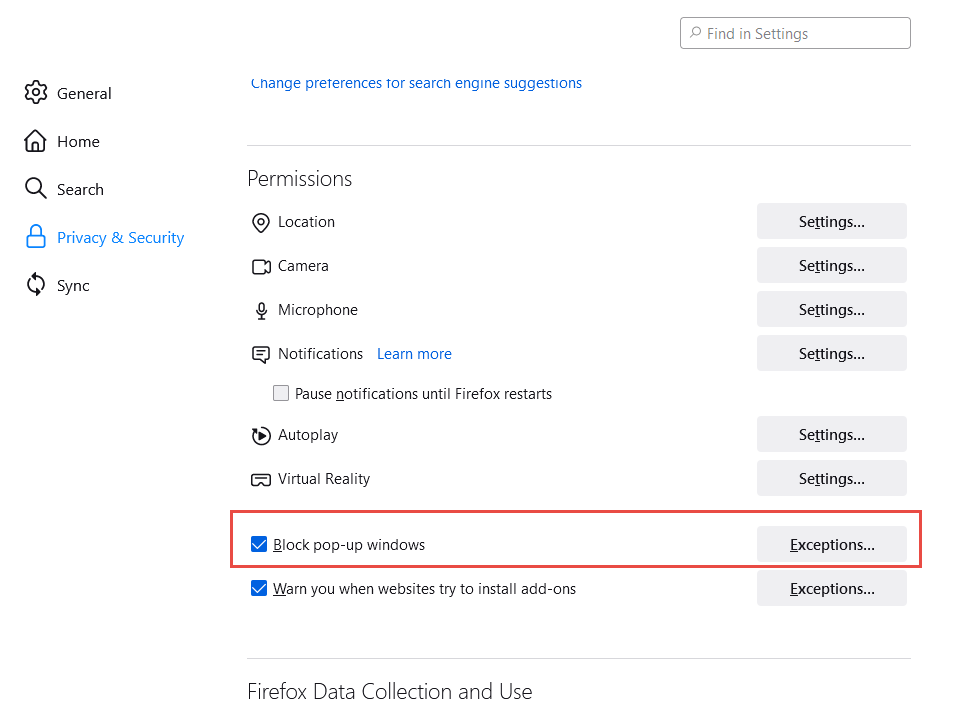Click the Microphone icon

coord(261,310)
